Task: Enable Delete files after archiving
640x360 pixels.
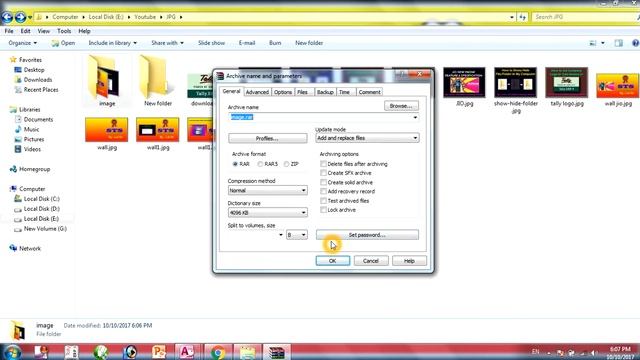Action: click(x=323, y=164)
